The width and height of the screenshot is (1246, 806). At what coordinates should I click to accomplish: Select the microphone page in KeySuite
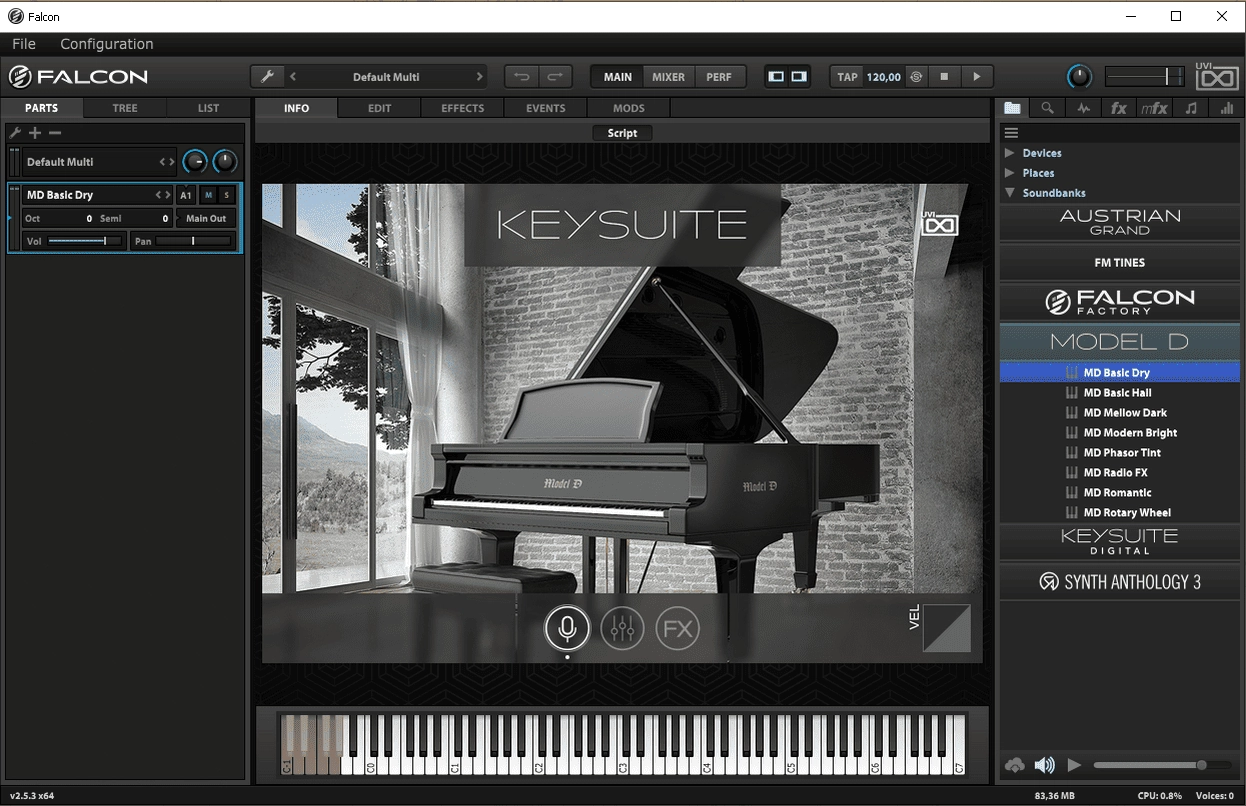click(x=567, y=629)
